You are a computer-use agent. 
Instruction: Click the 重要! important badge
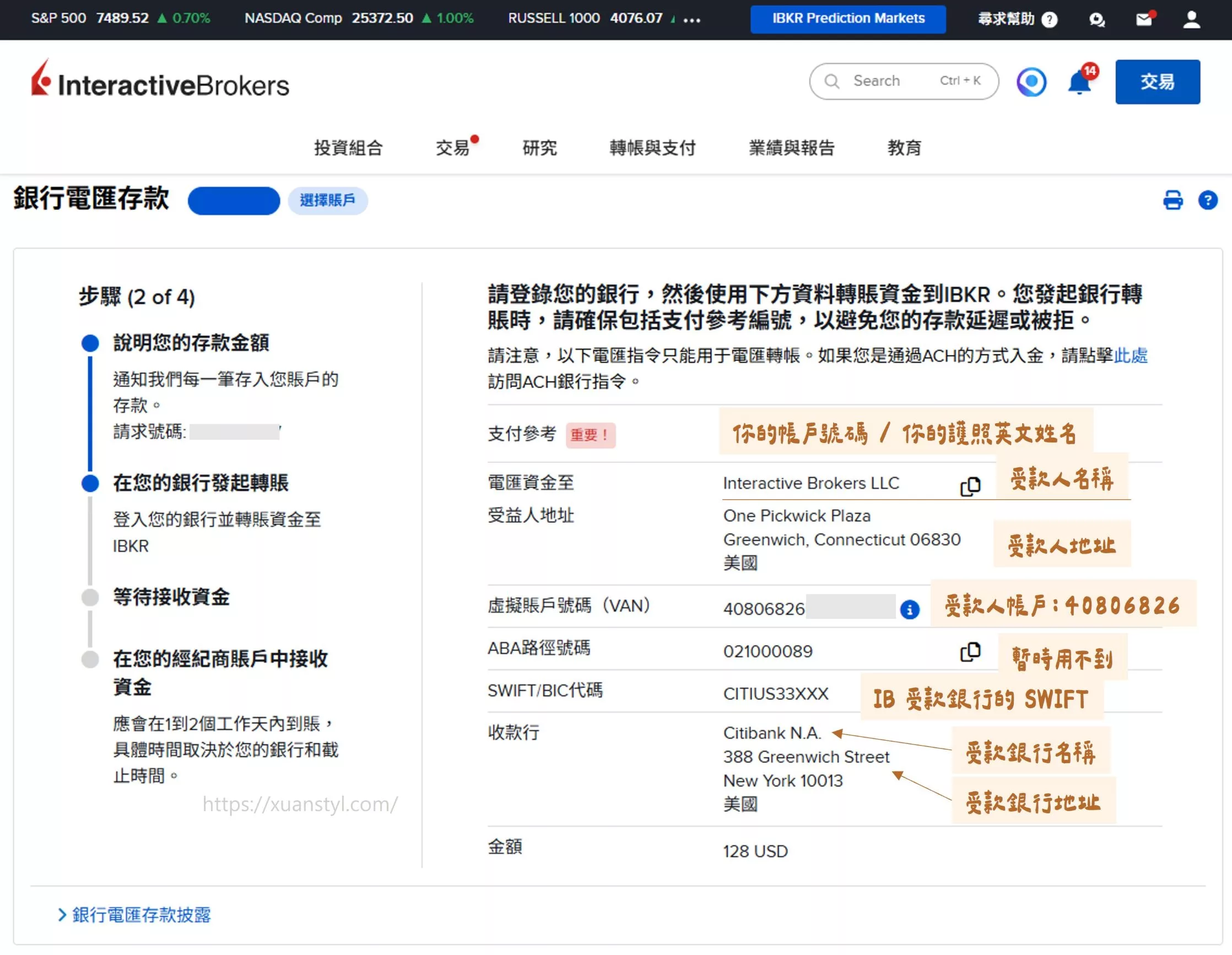tap(591, 435)
